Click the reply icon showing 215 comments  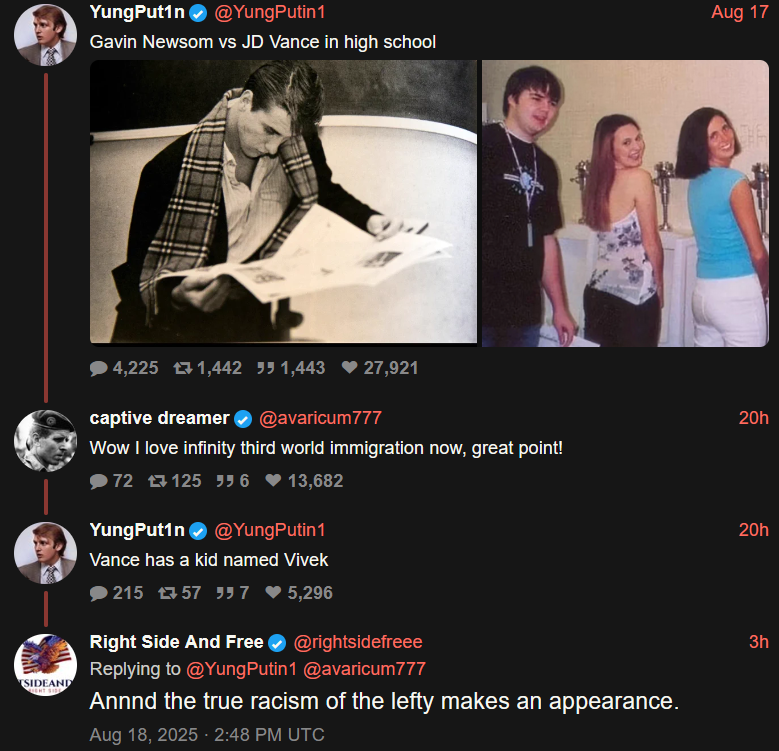coord(99,593)
